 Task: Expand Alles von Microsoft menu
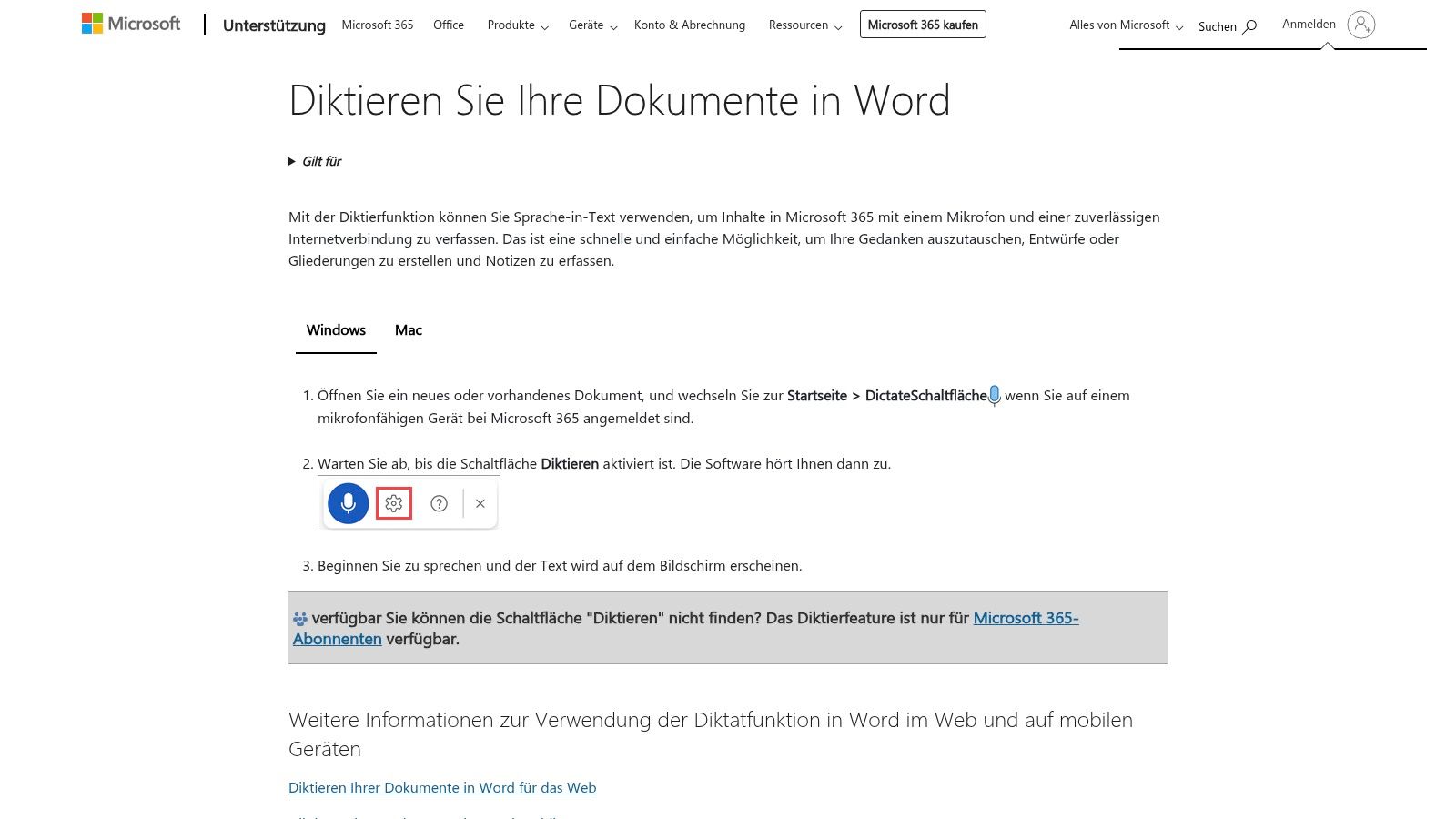coord(1127,25)
